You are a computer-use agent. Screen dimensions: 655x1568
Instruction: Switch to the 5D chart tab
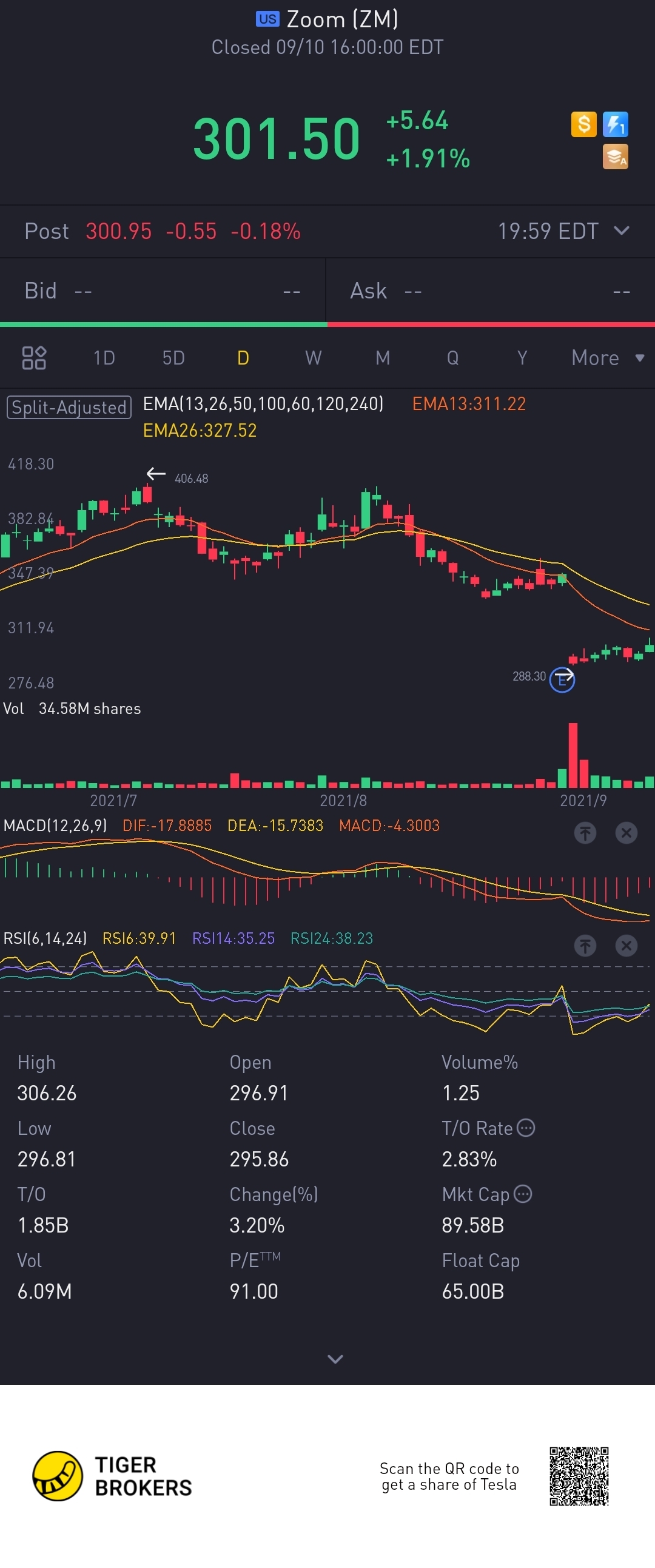173,358
